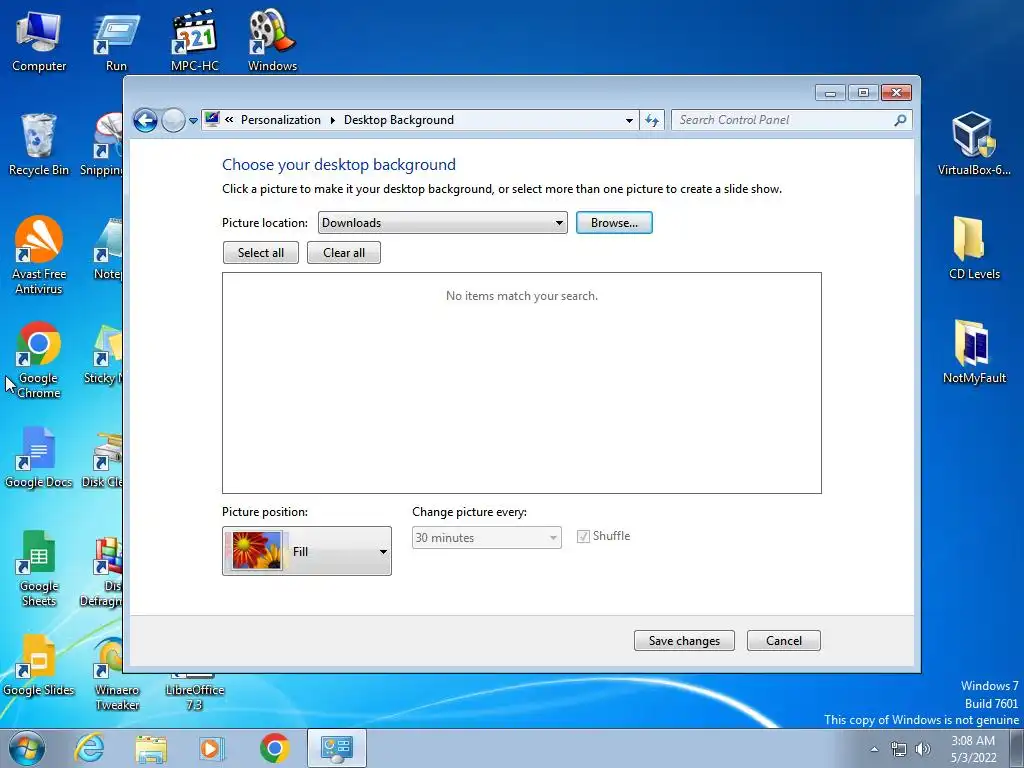
Task: Show hidden tray icons arrow
Action: coord(874,749)
